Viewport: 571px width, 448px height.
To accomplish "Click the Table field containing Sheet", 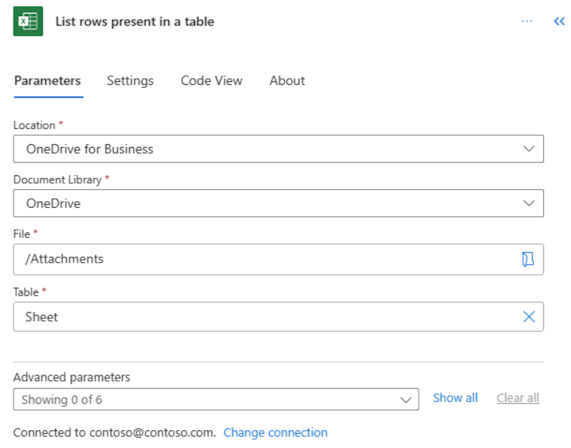I will pyautogui.click(x=279, y=317).
